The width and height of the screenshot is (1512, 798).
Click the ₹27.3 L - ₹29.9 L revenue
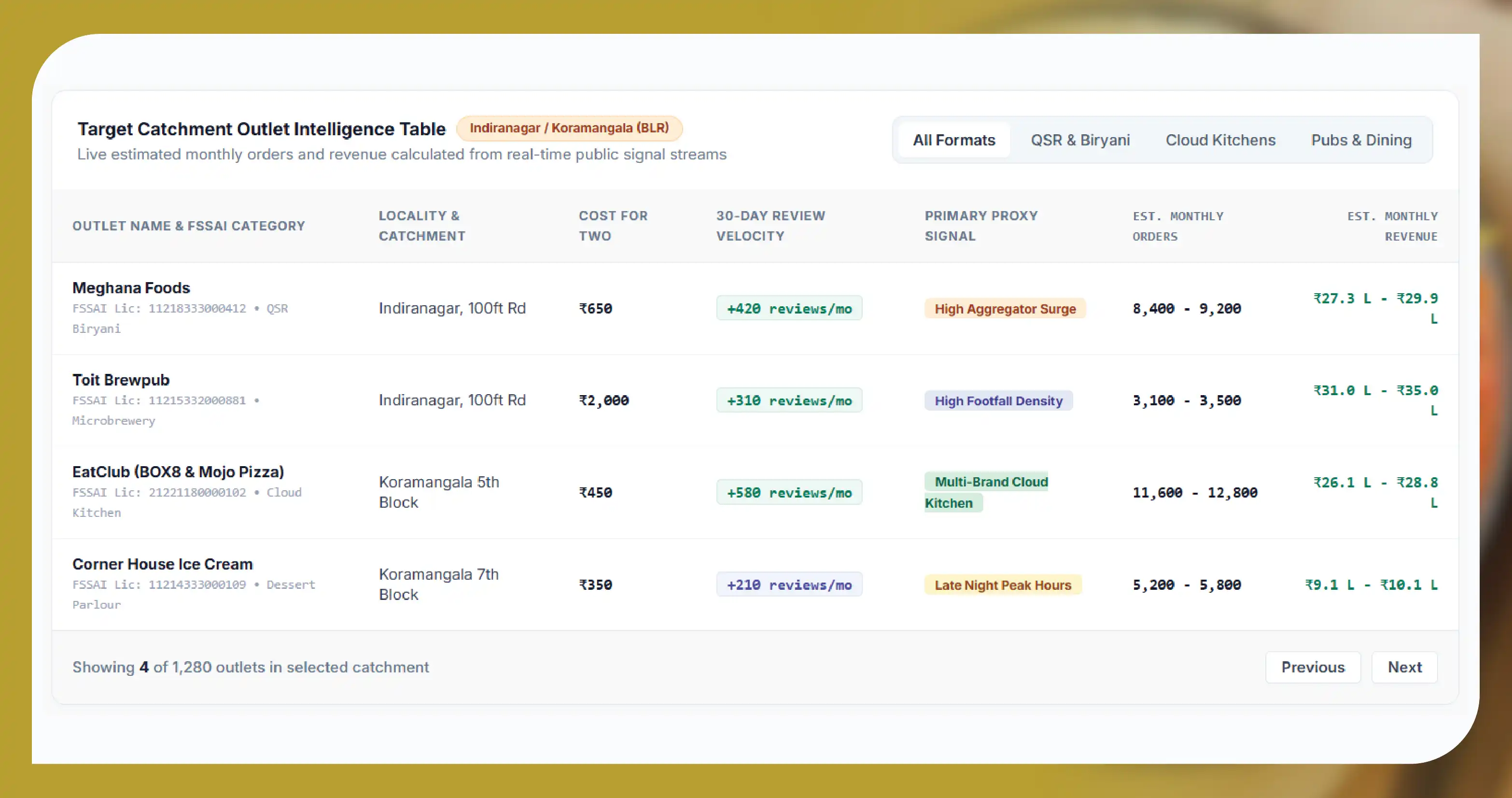coord(1375,308)
